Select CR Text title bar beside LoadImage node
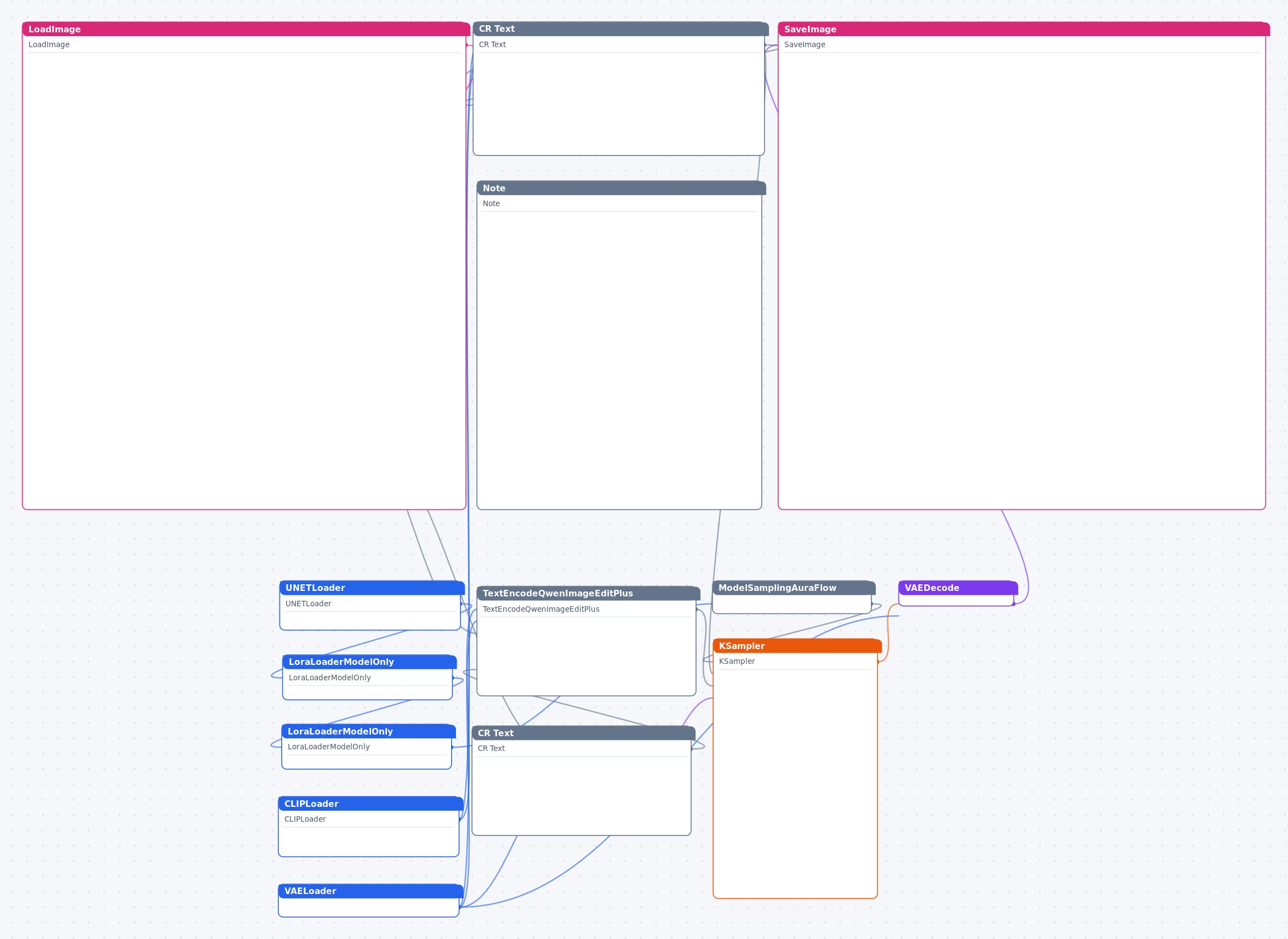Screen dimensions: 1288x939 pos(620,29)
